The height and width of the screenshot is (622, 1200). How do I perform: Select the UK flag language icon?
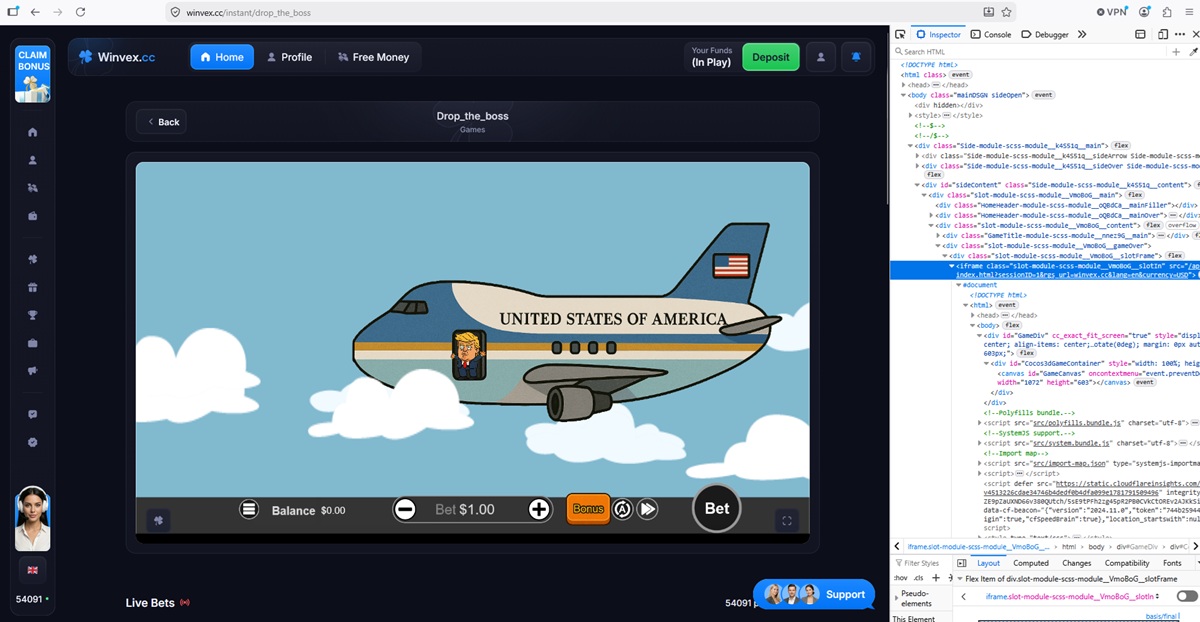click(x=33, y=570)
